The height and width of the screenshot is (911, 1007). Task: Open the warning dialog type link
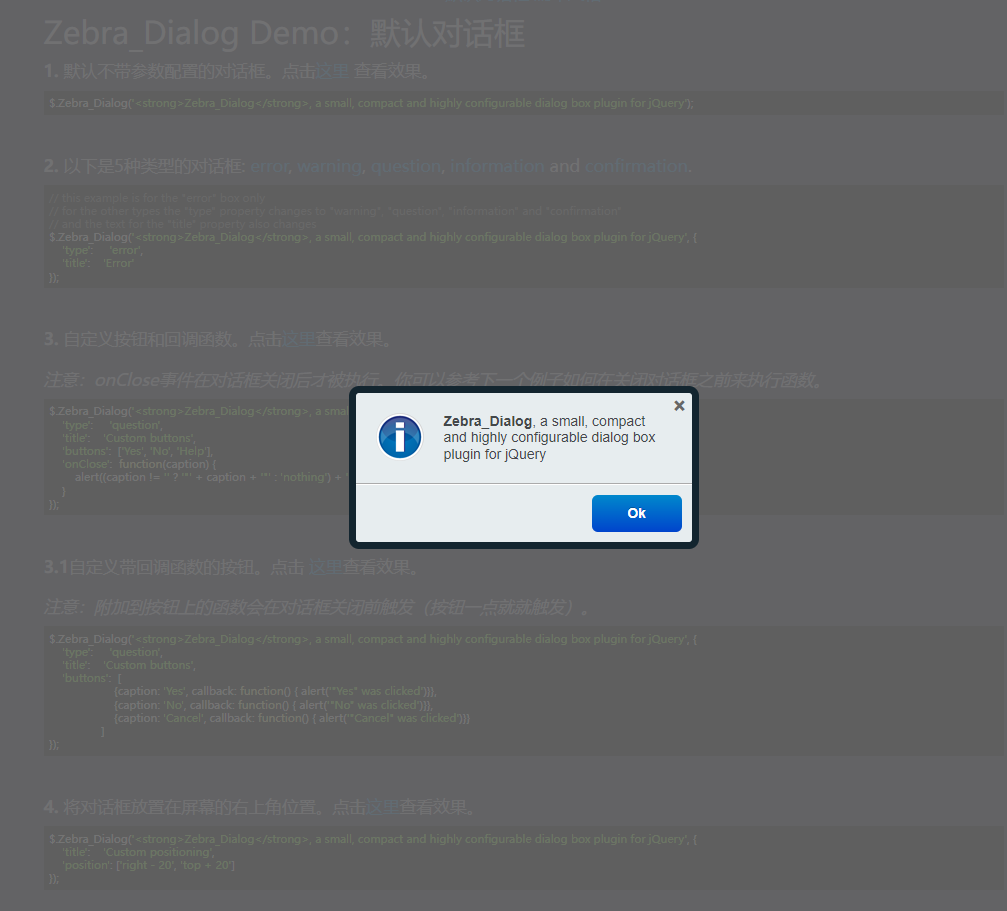click(x=329, y=166)
